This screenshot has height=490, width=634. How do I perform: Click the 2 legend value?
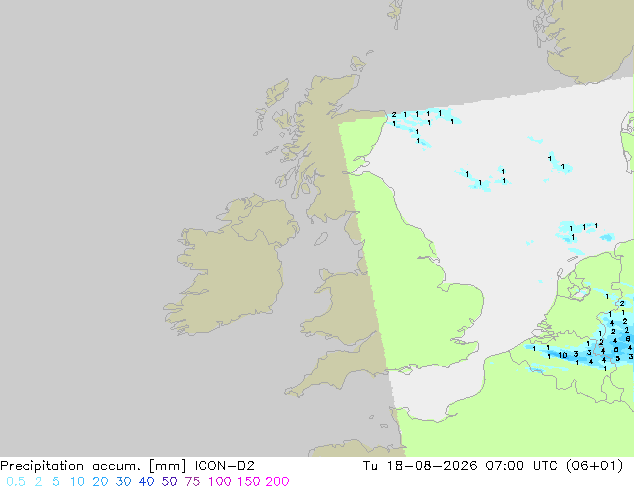38,482
